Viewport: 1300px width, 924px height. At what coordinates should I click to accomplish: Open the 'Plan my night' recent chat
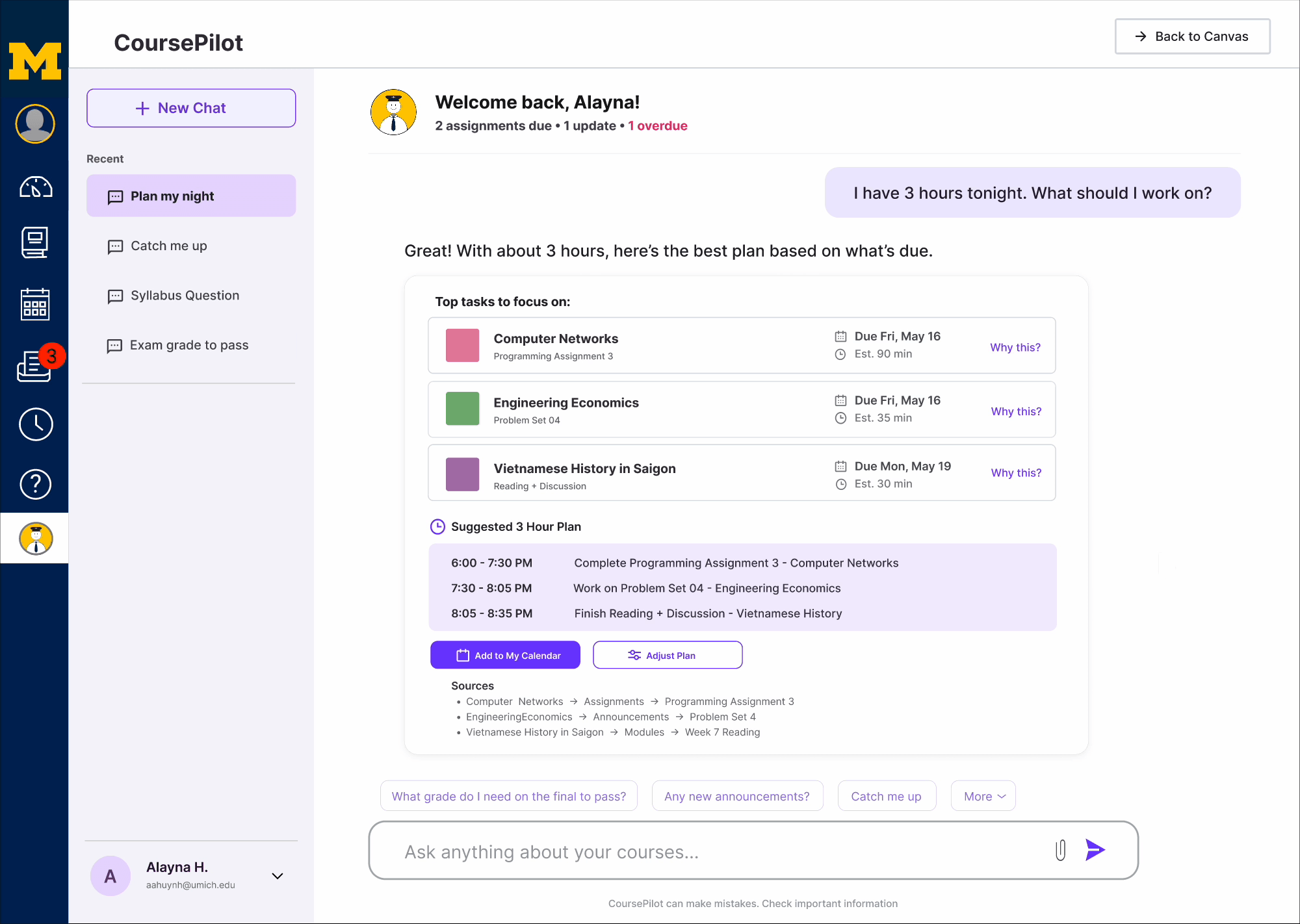click(x=191, y=196)
